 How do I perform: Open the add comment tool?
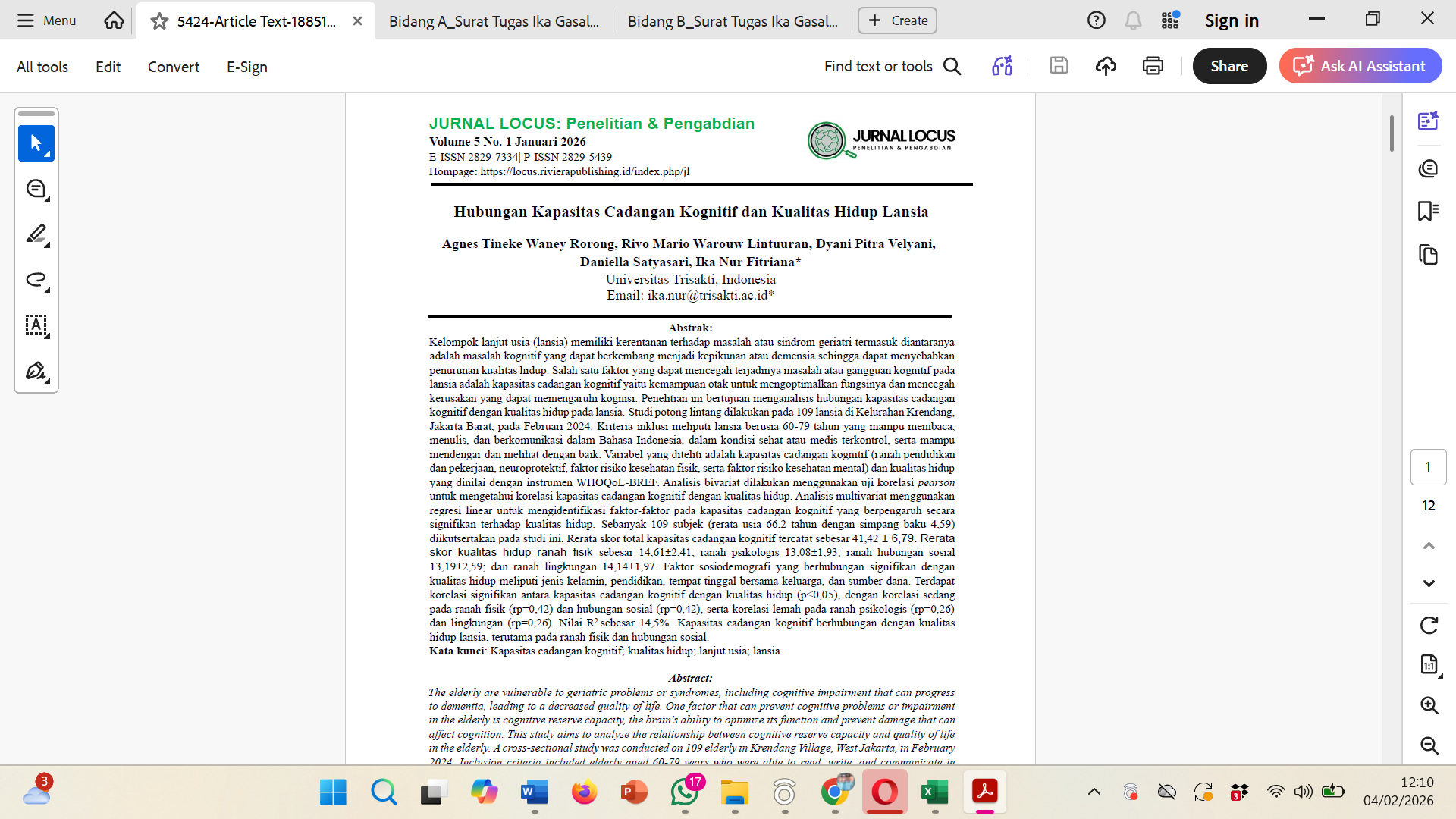pos(36,189)
